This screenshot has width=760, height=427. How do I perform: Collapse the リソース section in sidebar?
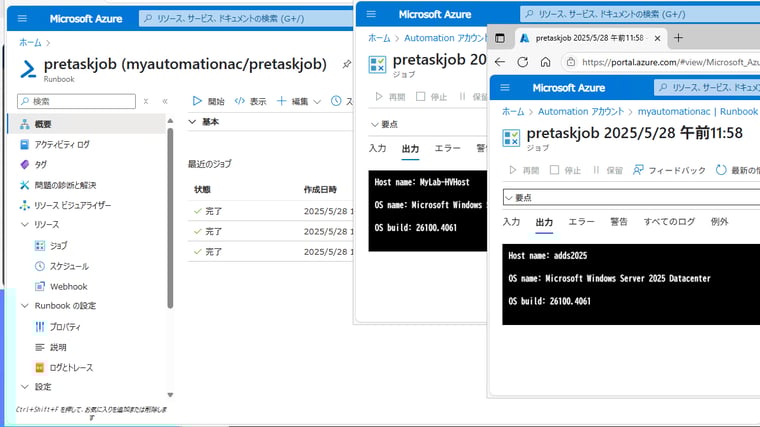[x=25, y=225]
